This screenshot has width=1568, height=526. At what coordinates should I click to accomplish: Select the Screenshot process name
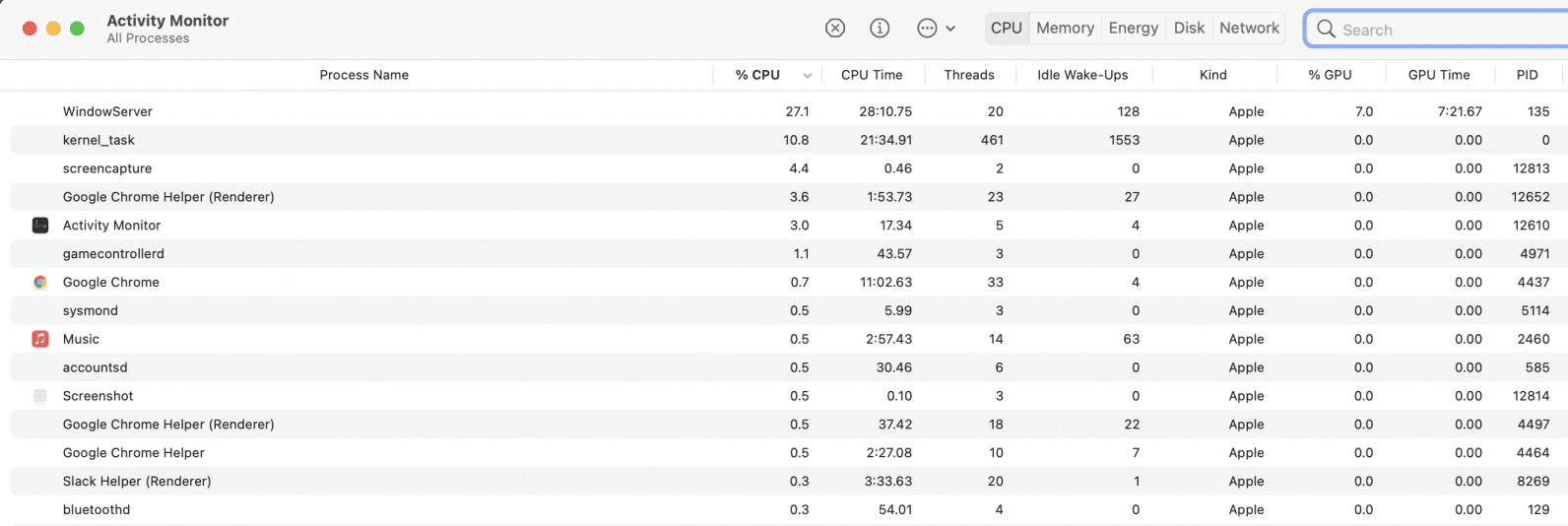coord(98,396)
